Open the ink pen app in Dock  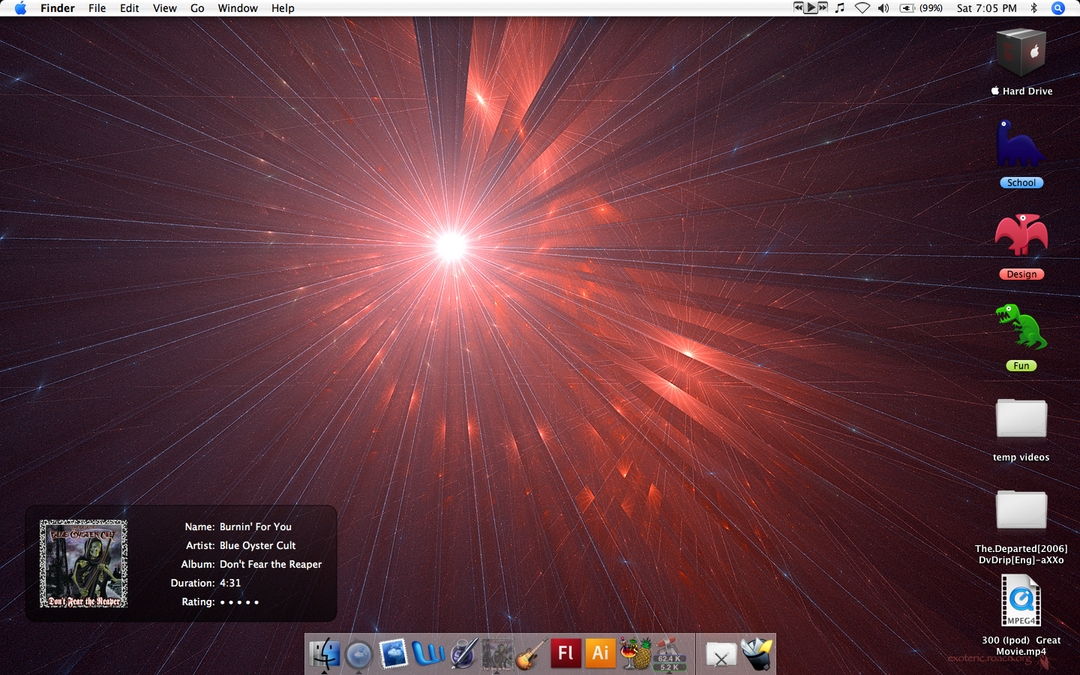point(462,654)
